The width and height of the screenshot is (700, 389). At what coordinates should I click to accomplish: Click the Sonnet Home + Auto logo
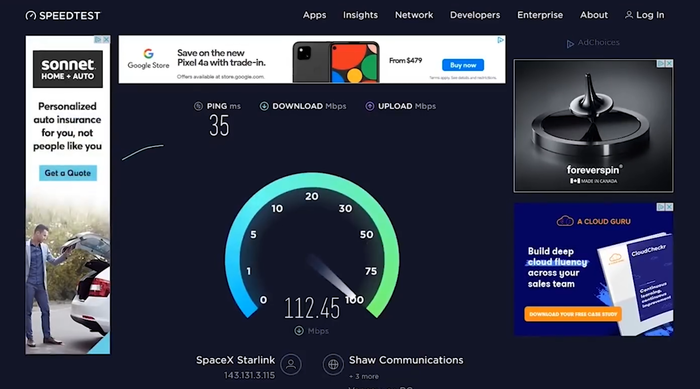coord(68,69)
